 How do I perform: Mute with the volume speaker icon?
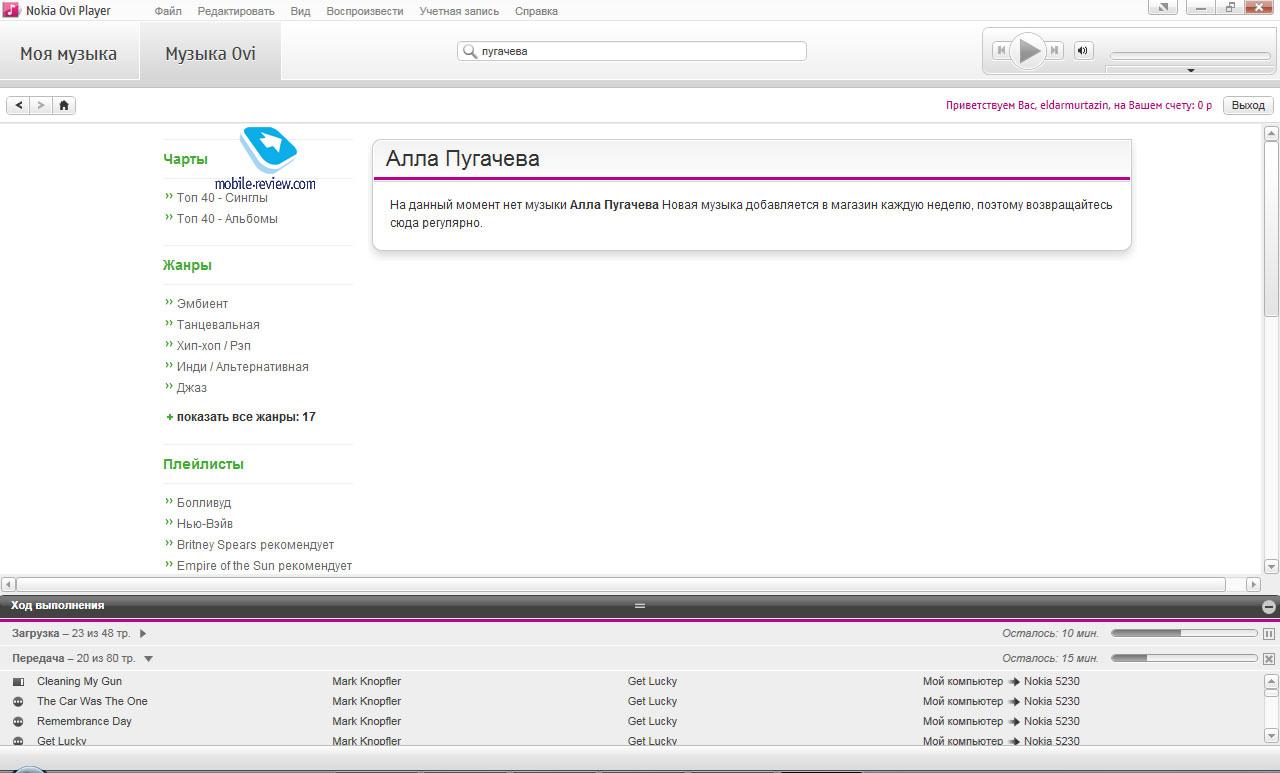(1083, 50)
